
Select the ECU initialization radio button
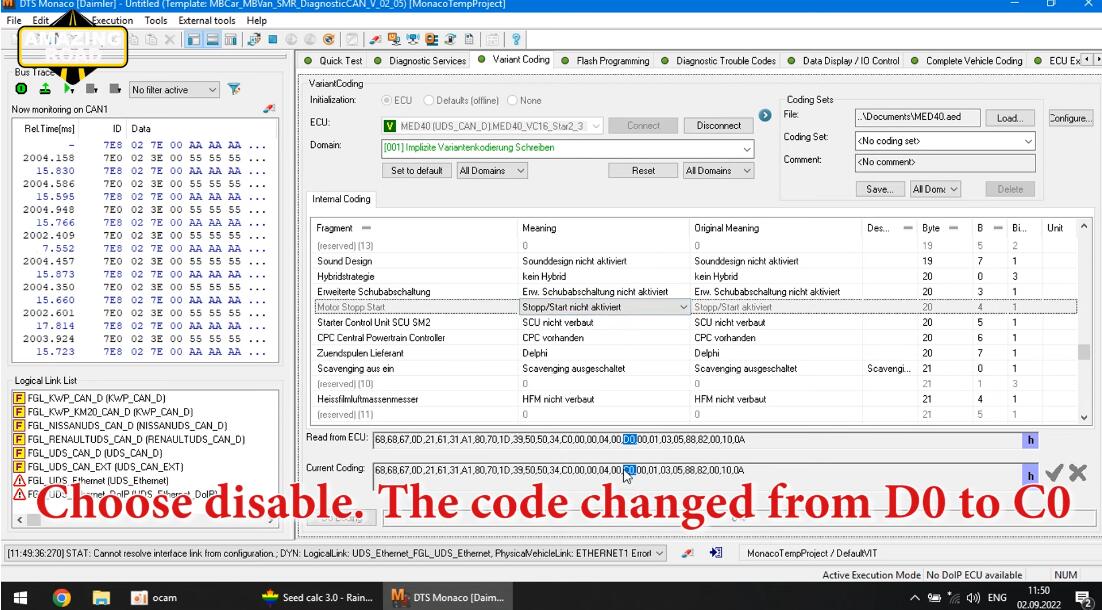point(386,100)
